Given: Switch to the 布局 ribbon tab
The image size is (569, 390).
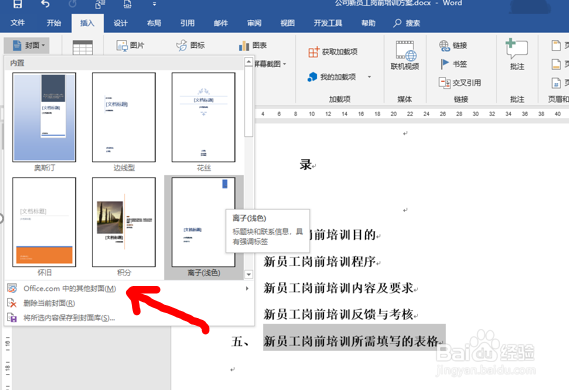Looking at the screenshot, I should tap(154, 23).
